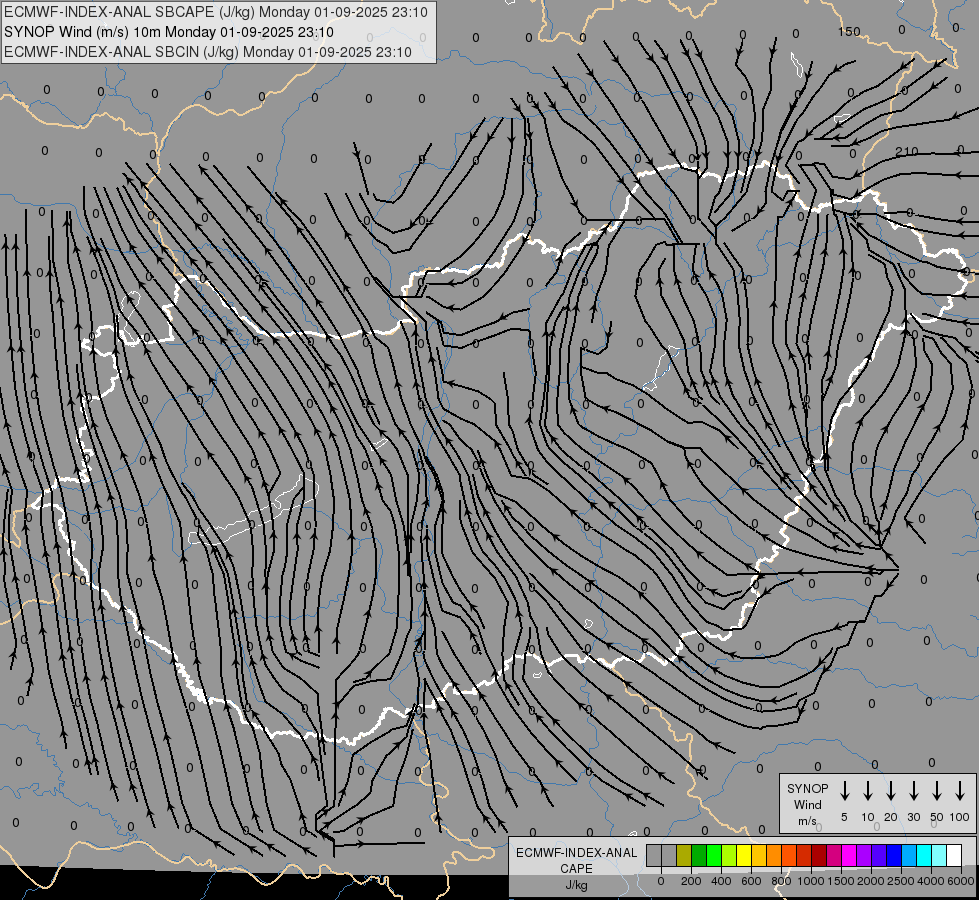Pick the white CAPE legend swatch

pos(954,856)
